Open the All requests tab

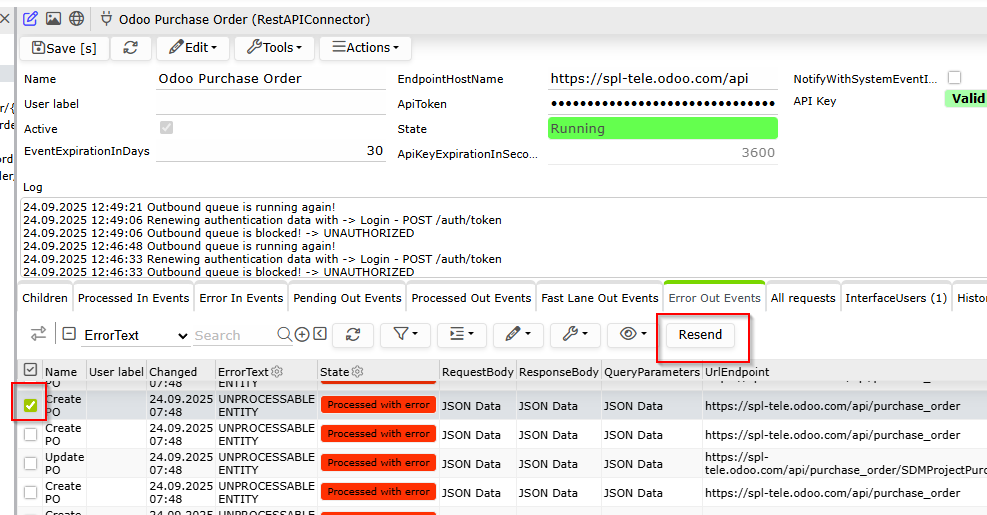(803, 298)
